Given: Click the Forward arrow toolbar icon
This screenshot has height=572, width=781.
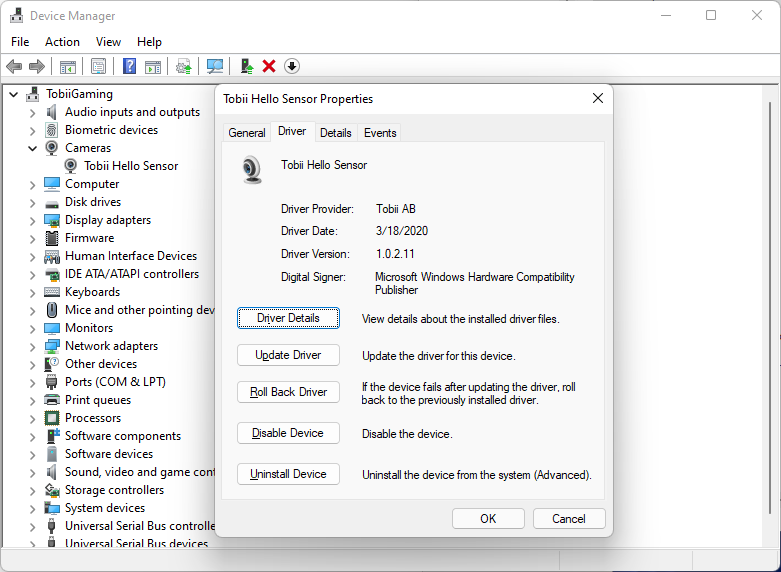Looking at the screenshot, I should point(37,66).
